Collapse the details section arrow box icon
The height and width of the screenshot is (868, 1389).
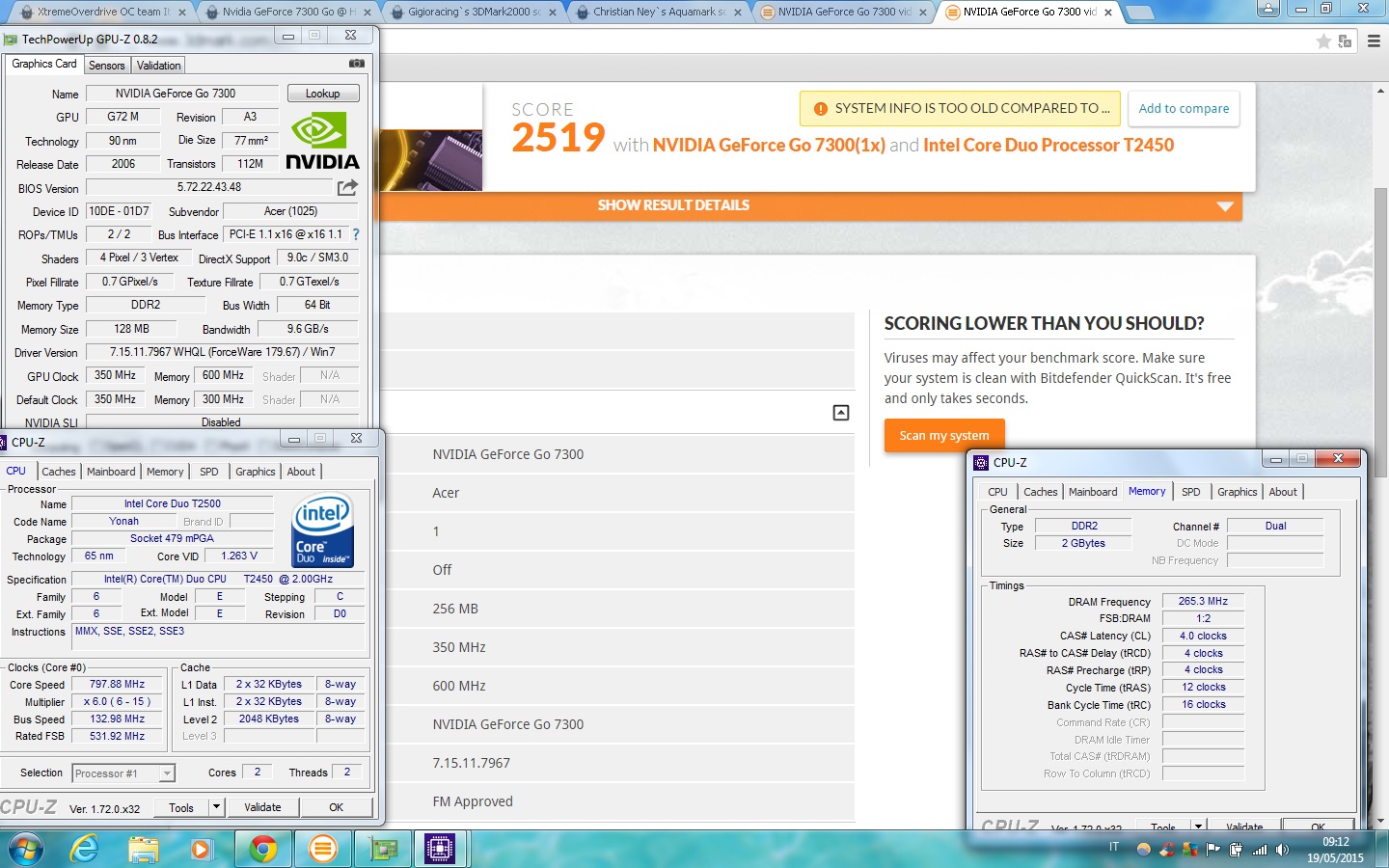click(841, 413)
